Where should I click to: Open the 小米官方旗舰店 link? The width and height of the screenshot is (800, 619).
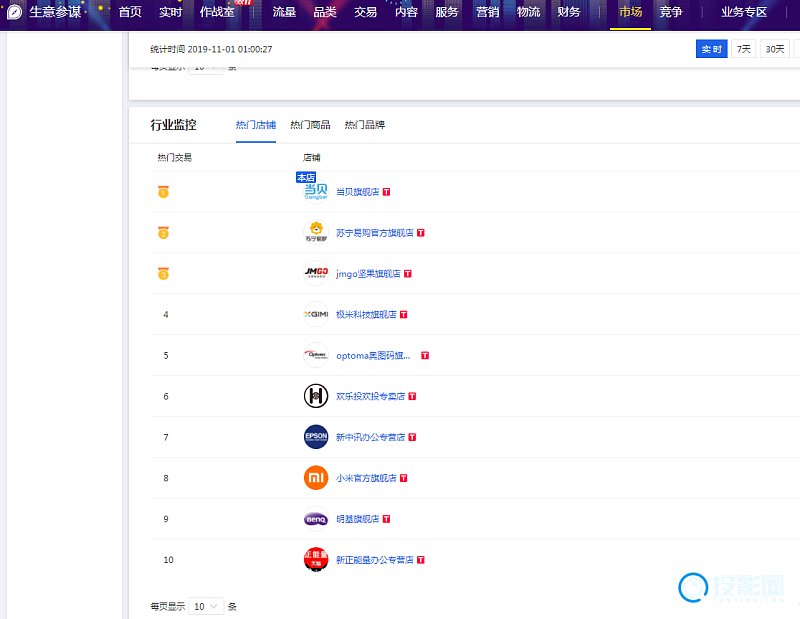coord(366,478)
